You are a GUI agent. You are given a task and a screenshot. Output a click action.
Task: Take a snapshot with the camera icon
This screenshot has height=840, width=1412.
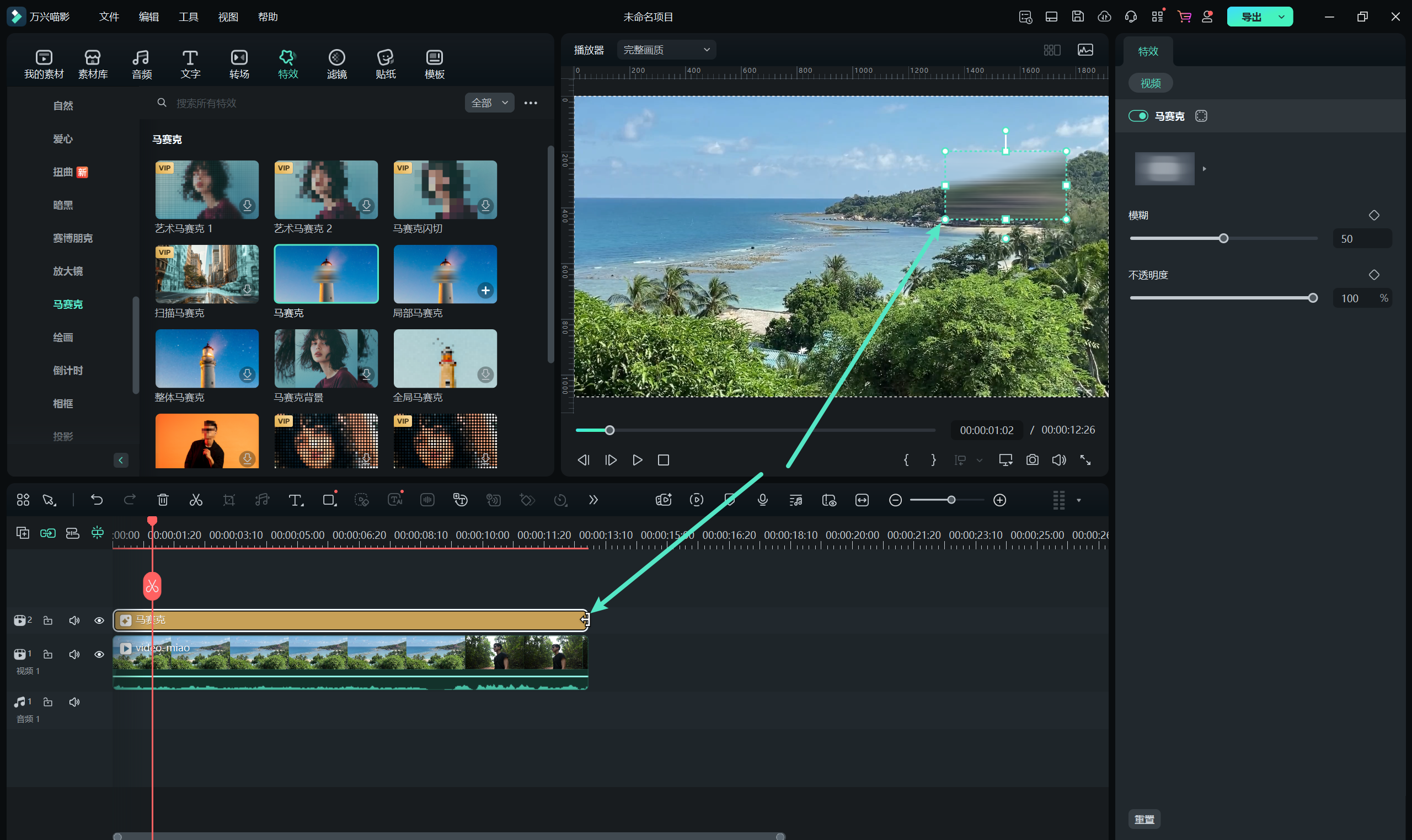click(x=1033, y=459)
